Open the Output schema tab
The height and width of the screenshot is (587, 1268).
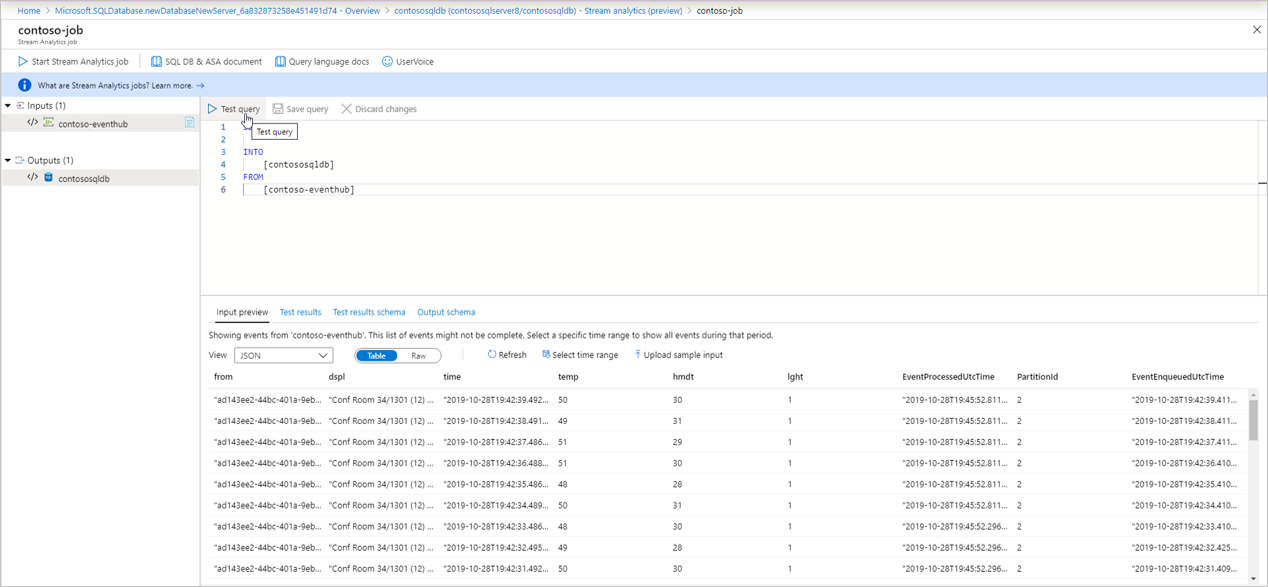click(446, 312)
